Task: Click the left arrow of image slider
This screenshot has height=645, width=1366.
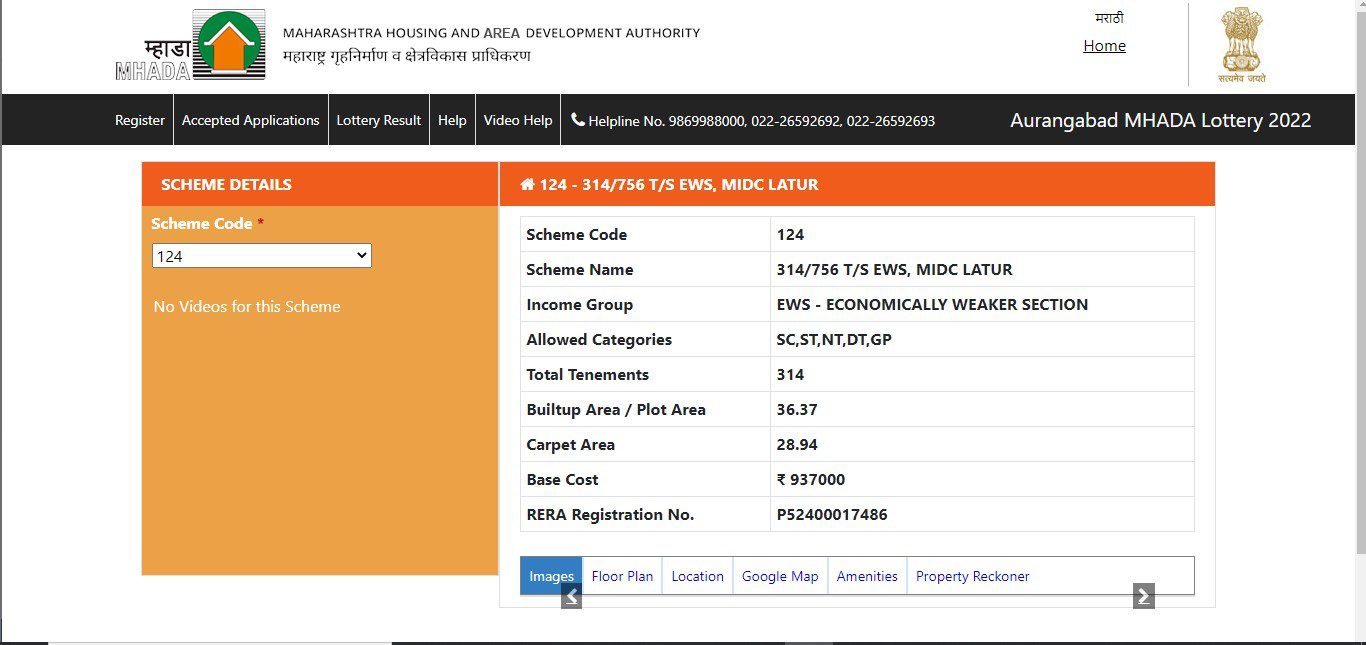Action: pos(571,597)
